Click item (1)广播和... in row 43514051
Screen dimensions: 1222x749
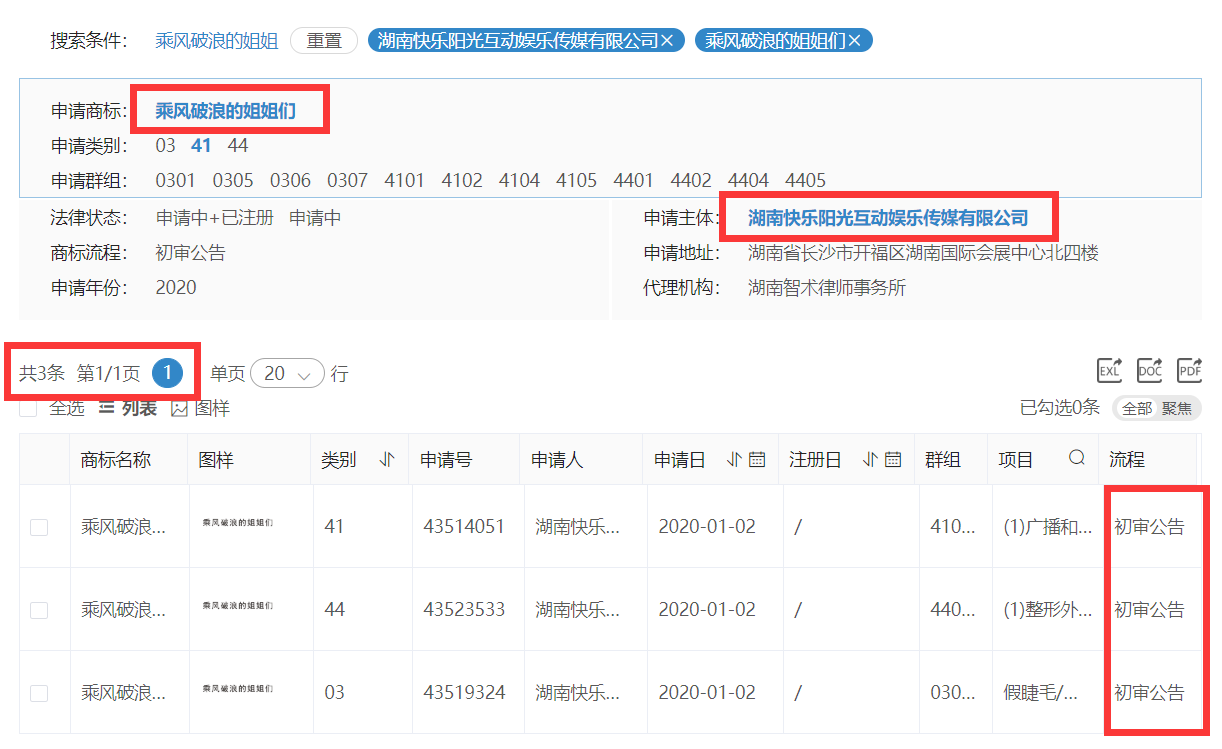click(x=1047, y=527)
